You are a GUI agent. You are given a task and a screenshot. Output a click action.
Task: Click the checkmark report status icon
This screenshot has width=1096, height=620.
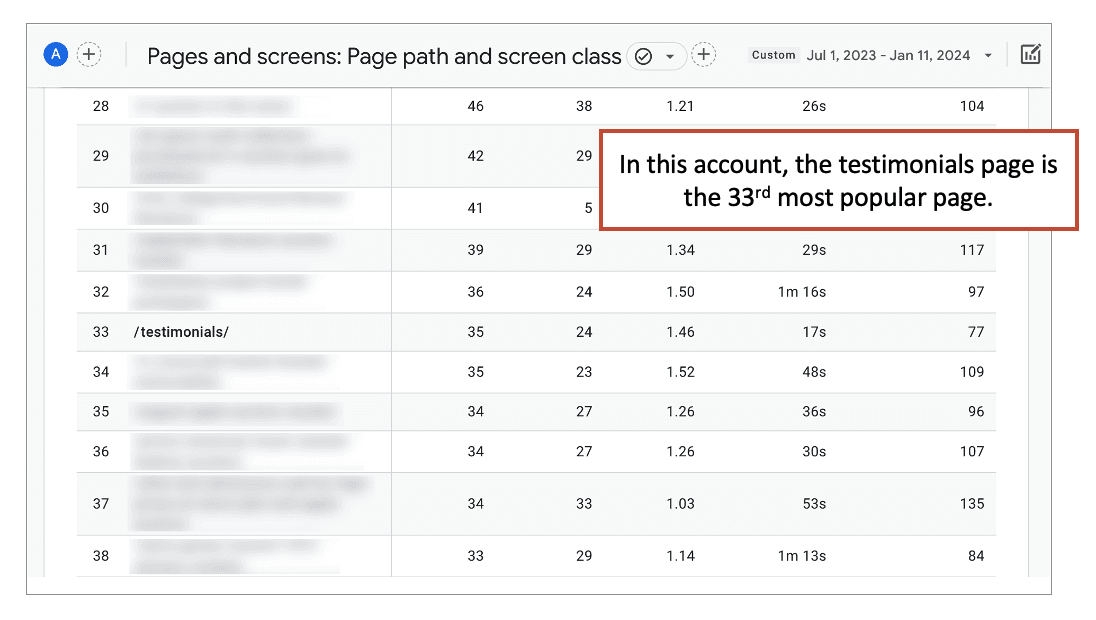(644, 56)
